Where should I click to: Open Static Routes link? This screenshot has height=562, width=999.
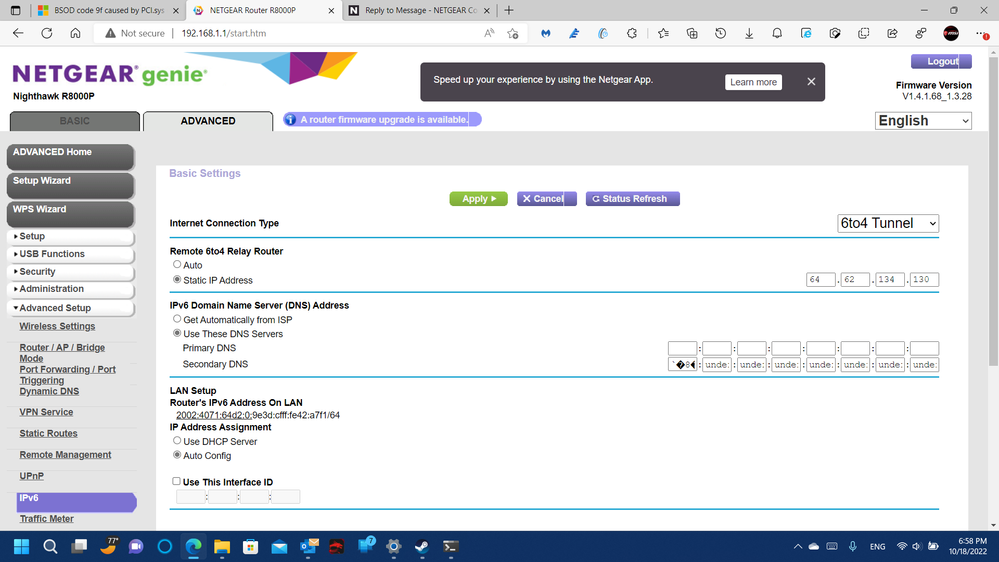click(48, 433)
